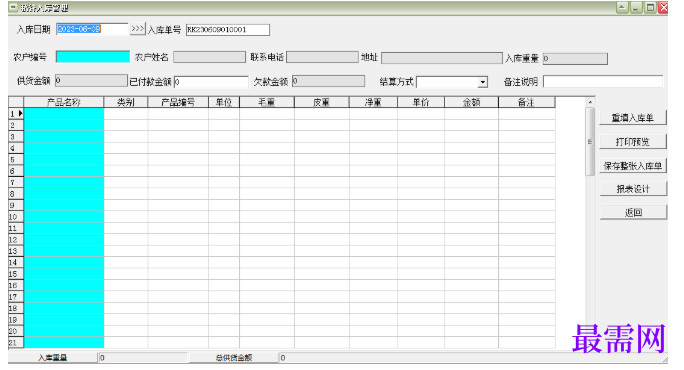Click the 皮重 column header
Viewport: 684px width, 370px height.
click(x=321, y=102)
